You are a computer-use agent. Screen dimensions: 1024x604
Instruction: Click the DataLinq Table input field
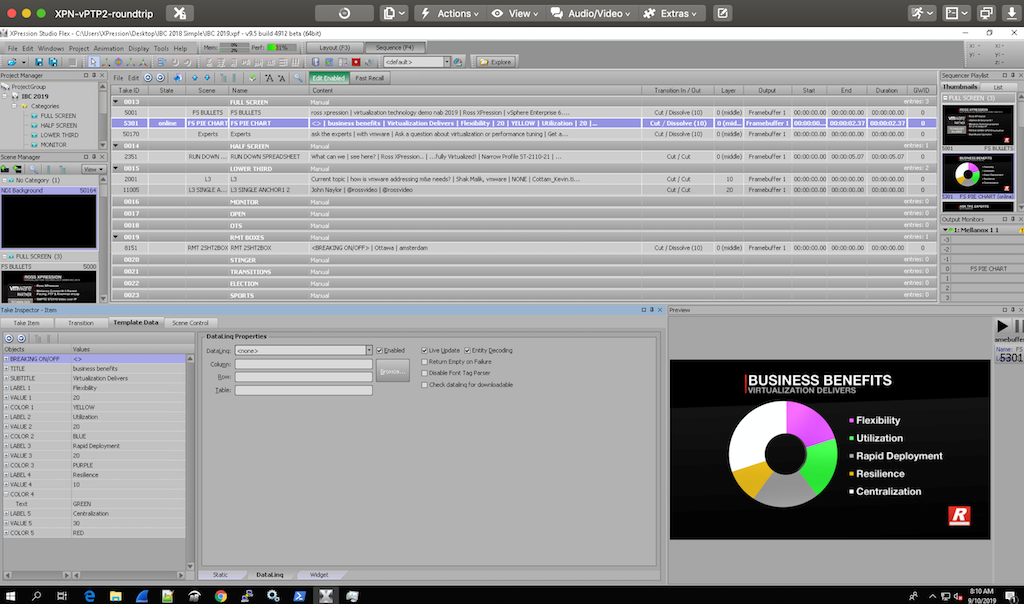click(x=304, y=390)
